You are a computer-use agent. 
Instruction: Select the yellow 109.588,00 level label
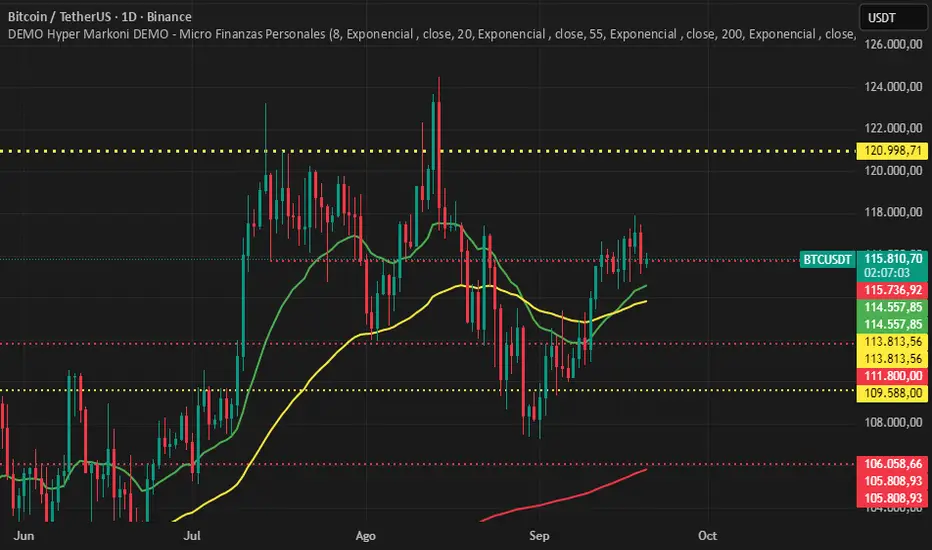(893, 393)
